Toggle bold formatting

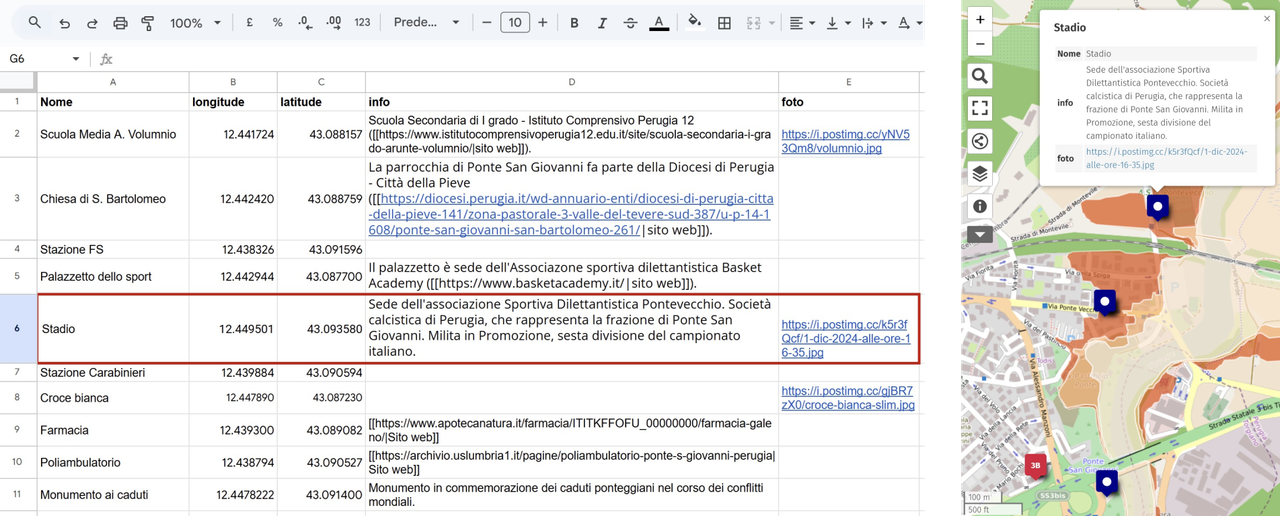coord(574,23)
